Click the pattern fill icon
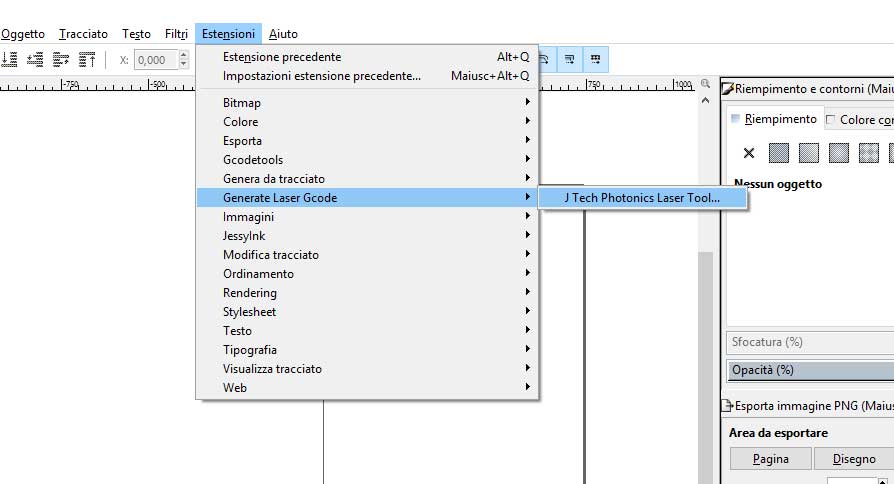Viewport: 894px width, 484px height. (x=868, y=153)
